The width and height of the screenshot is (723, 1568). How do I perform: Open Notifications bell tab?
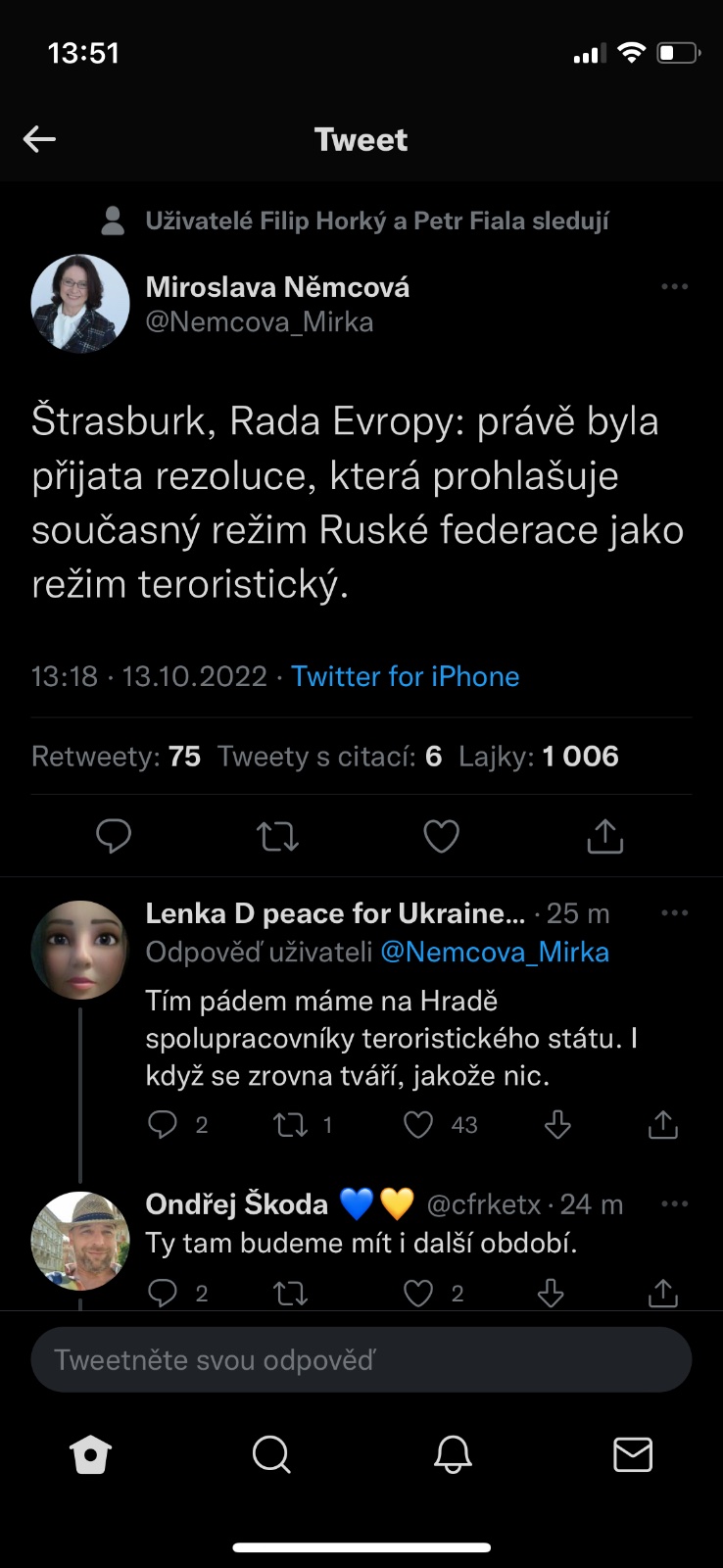click(x=453, y=1455)
